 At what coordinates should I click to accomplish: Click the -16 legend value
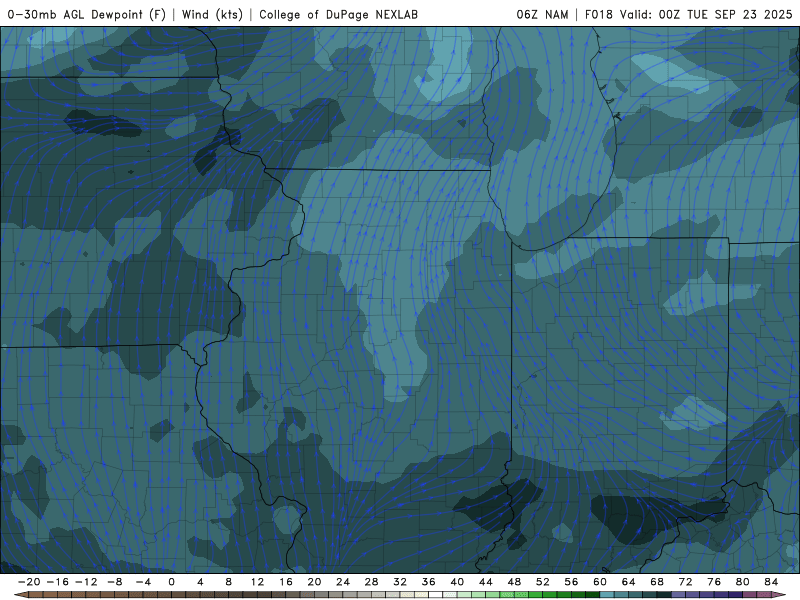57,582
